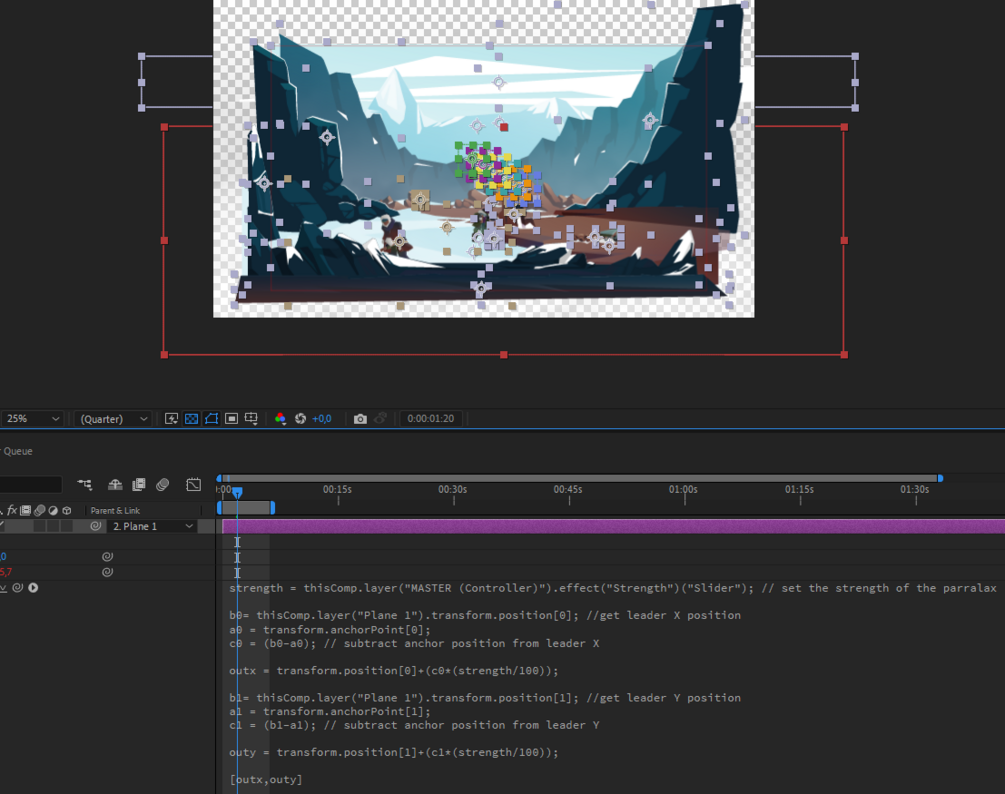Click exposure value +0,0
This screenshot has width=1005, height=794.
[322, 418]
